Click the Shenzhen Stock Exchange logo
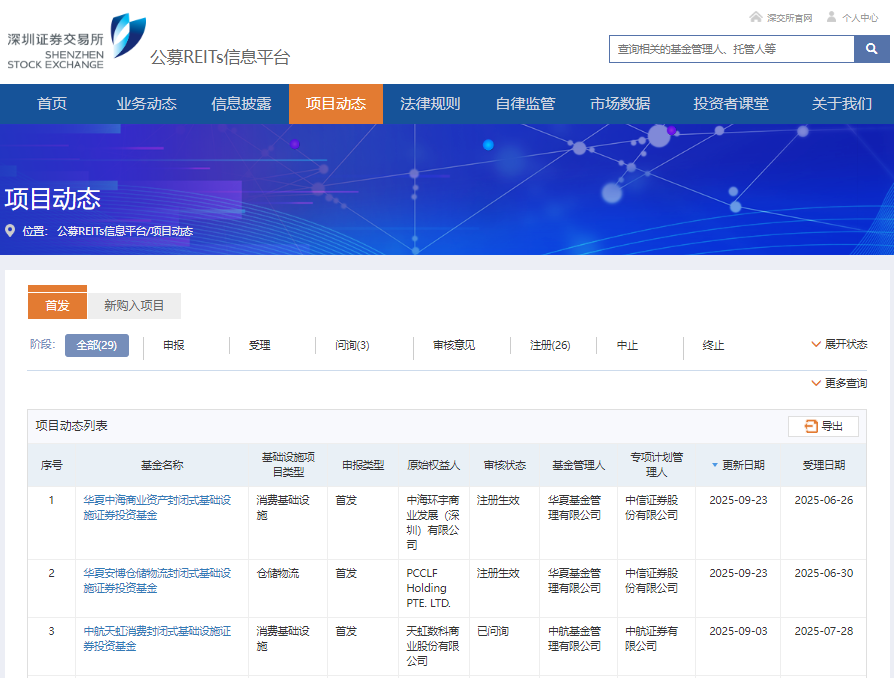 (76, 42)
